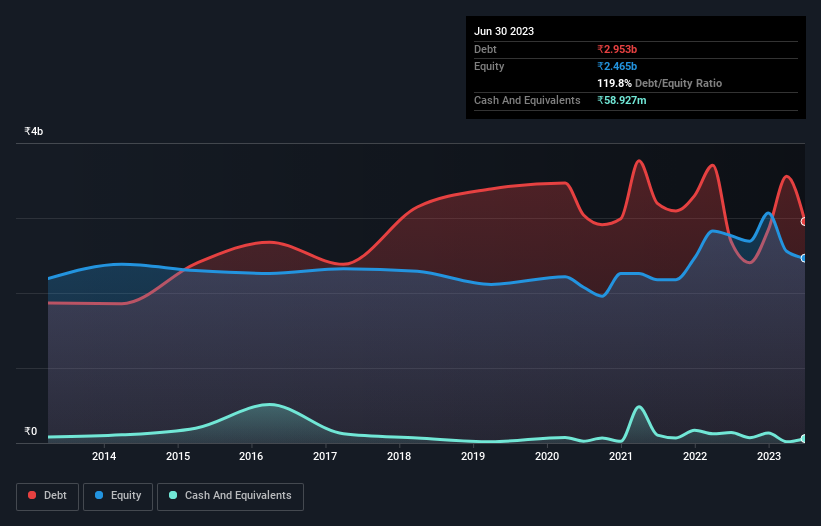
Task: Click the ₹4b y-axis label
Action: 34,131
